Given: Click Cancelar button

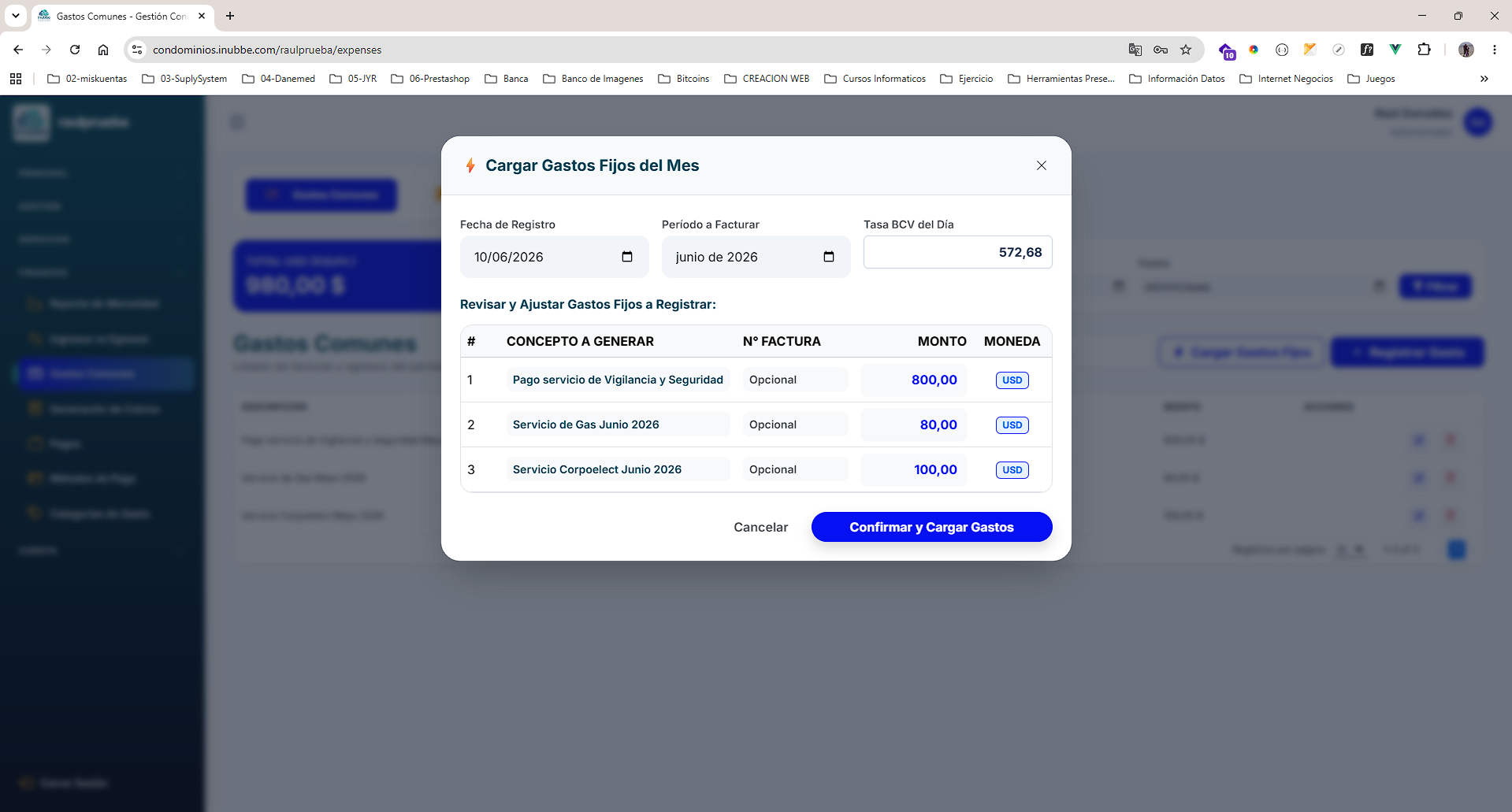Looking at the screenshot, I should click(760, 527).
